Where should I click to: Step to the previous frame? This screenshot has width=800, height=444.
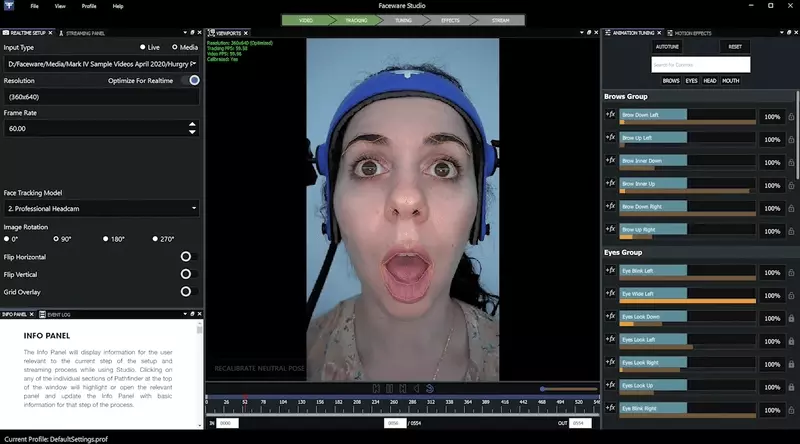(x=376, y=389)
